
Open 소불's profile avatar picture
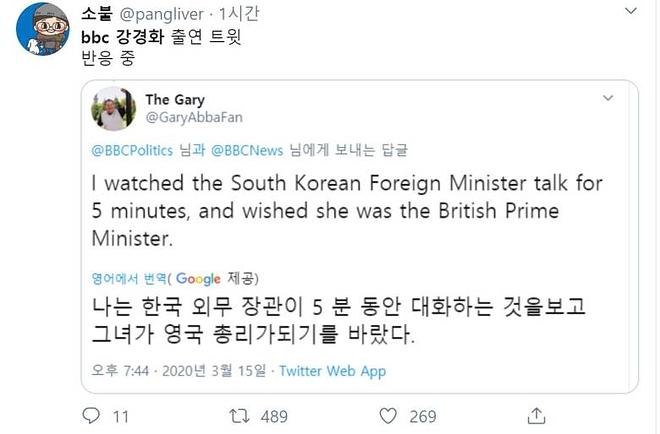(41, 34)
